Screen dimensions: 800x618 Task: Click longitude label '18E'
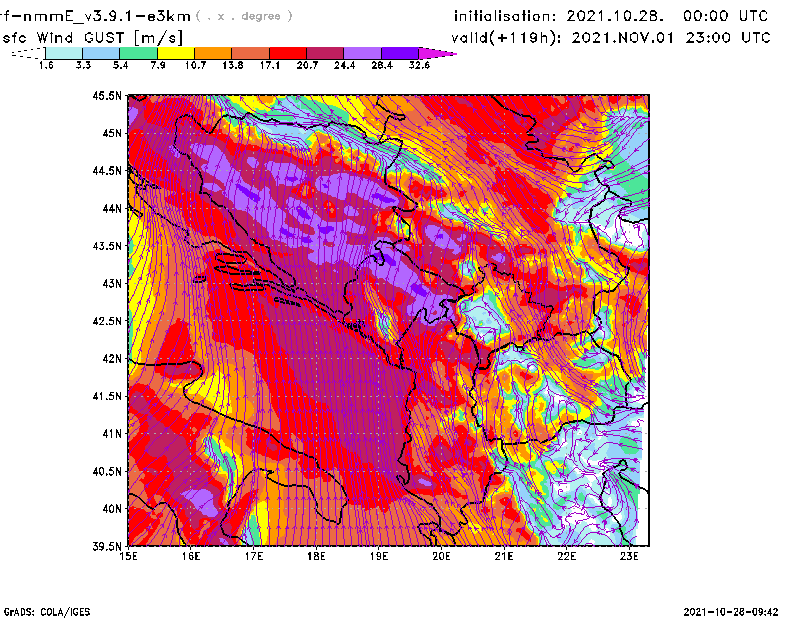(316, 556)
